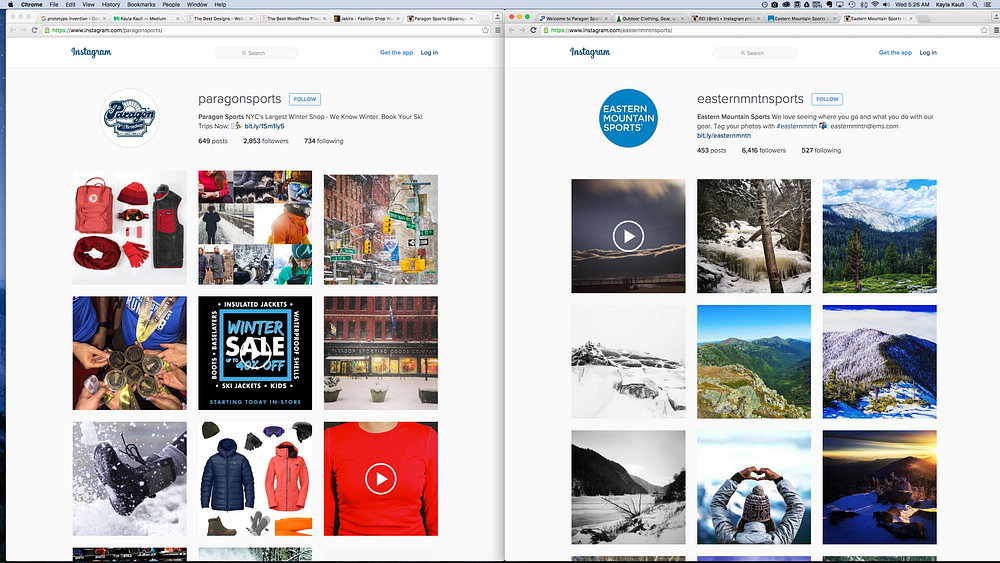The width and height of the screenshot is (1000, 563).
Task: Click paragonsports URL address bar
Action: pos(267,30)
